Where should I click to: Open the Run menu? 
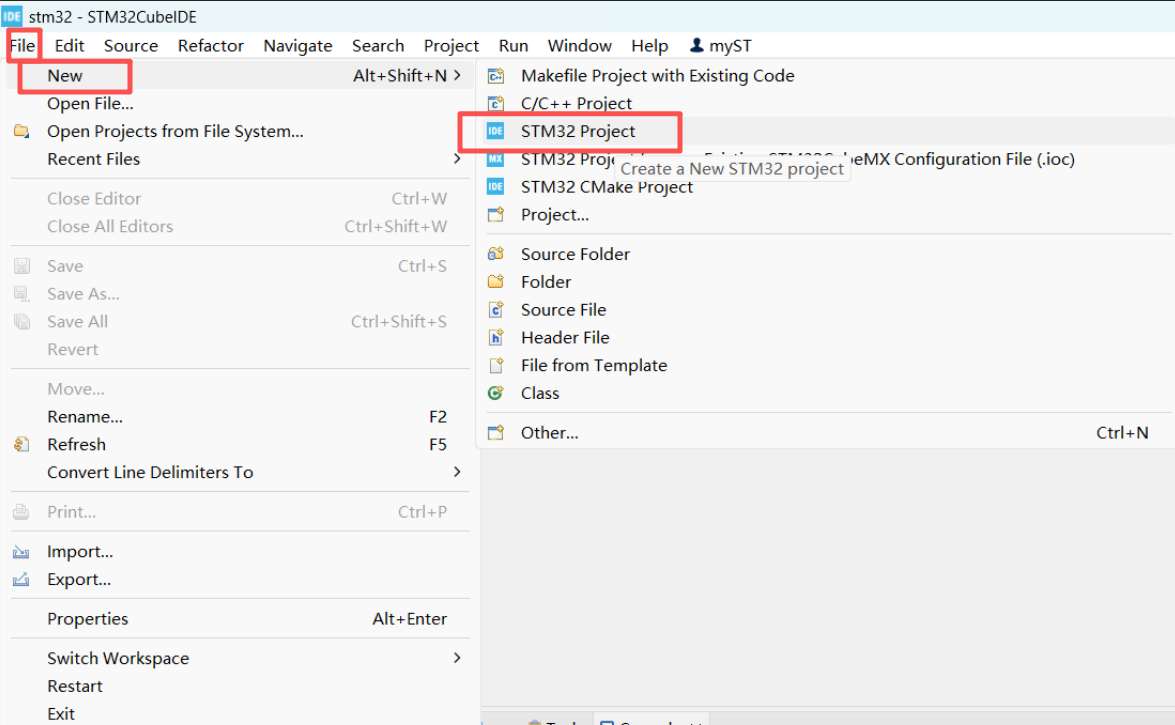(x=513, y=46)
